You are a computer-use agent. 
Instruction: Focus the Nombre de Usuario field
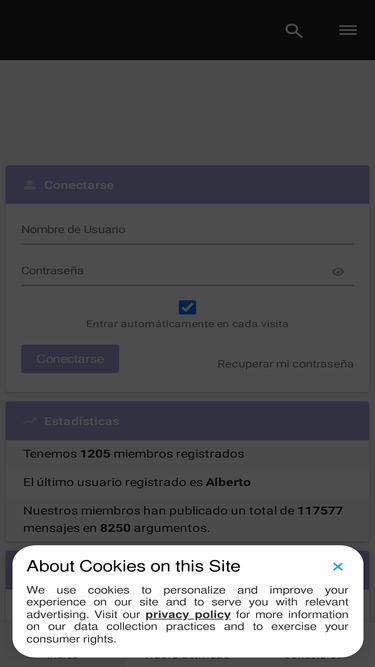[x=188, y=230]
